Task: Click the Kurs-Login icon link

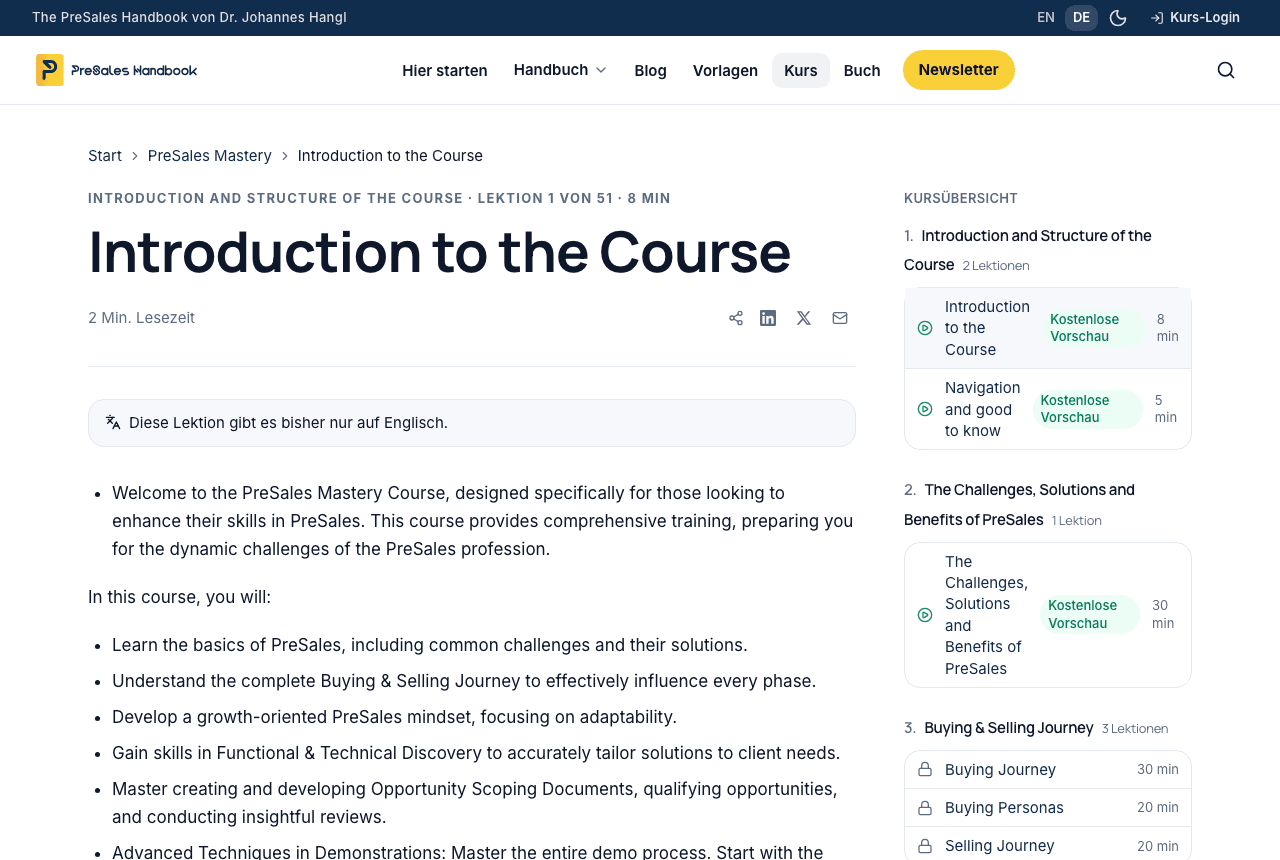Action: [1195, 18]
